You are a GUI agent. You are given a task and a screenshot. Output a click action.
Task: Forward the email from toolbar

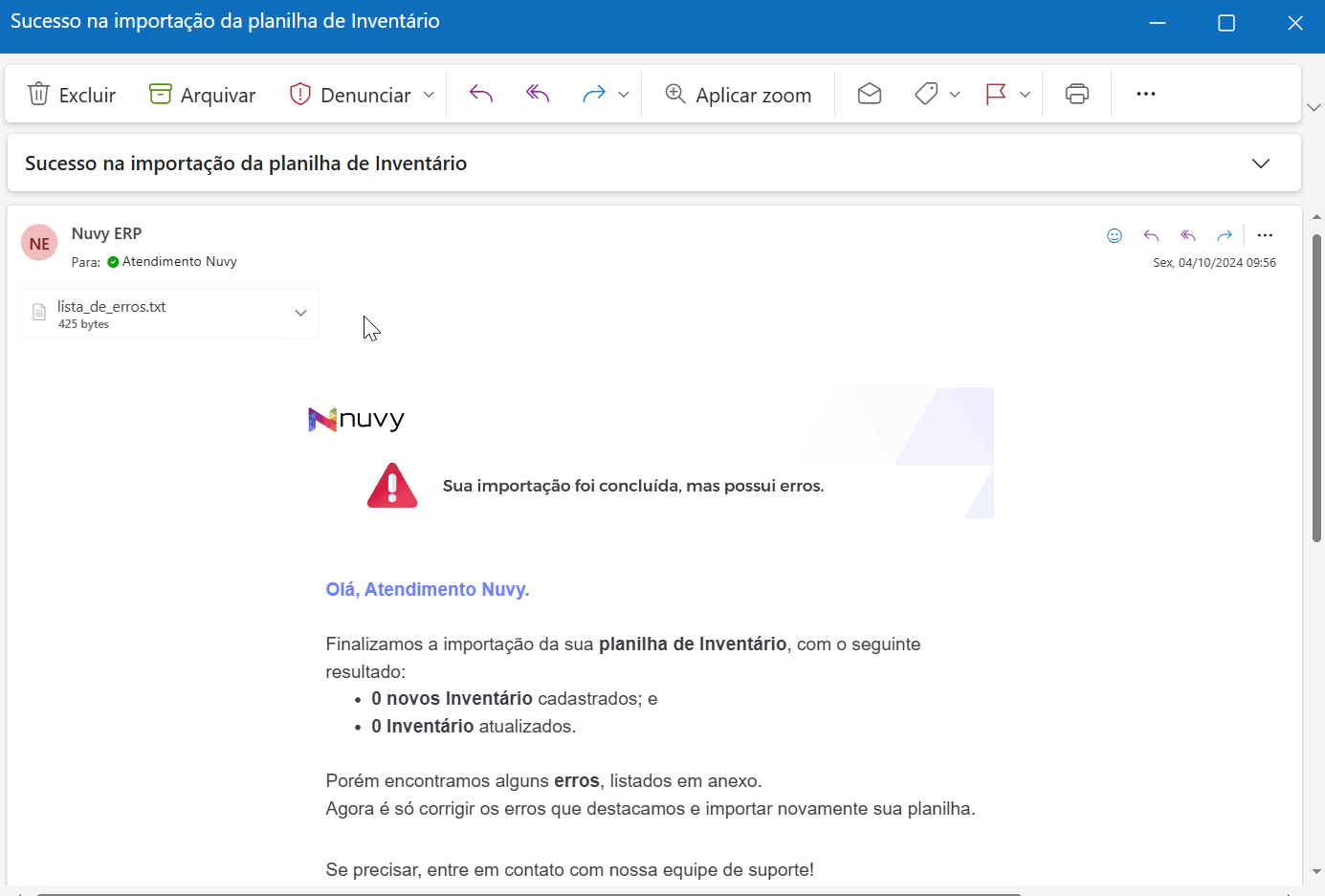(594, 94)
